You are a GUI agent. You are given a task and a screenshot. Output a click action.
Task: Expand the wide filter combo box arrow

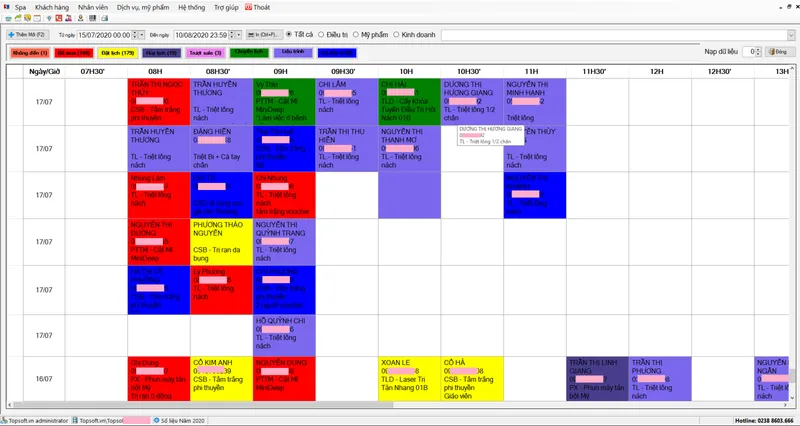click(791, 35)
